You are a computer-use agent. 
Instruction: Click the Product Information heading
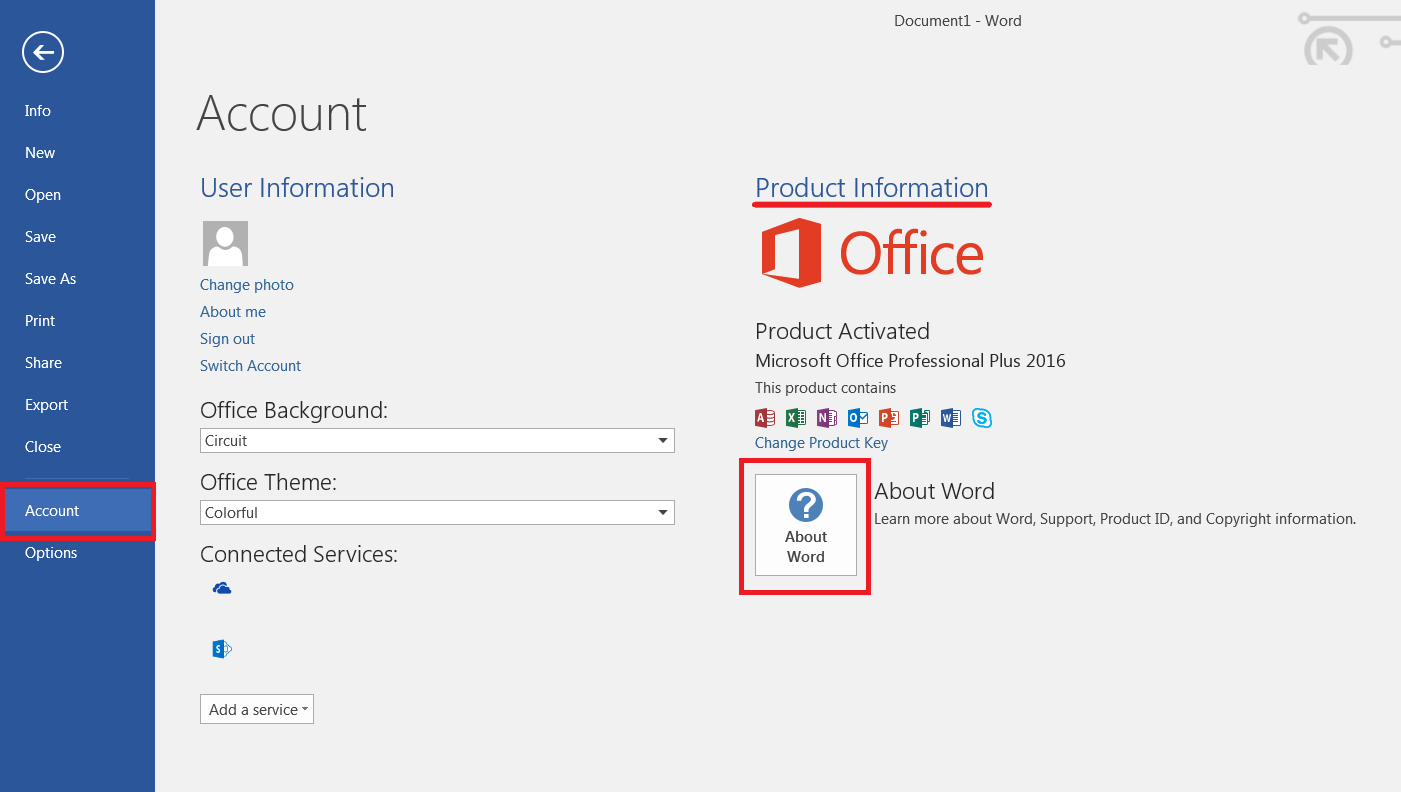871,188
